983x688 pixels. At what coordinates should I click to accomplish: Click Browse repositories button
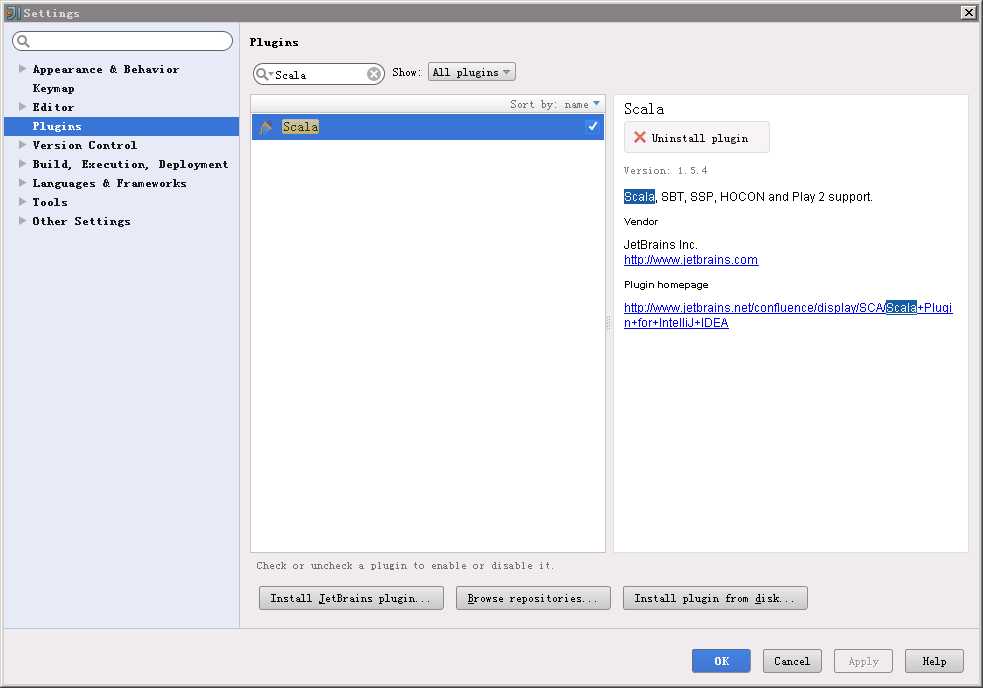pyautogui.click(x=533, y=598)
